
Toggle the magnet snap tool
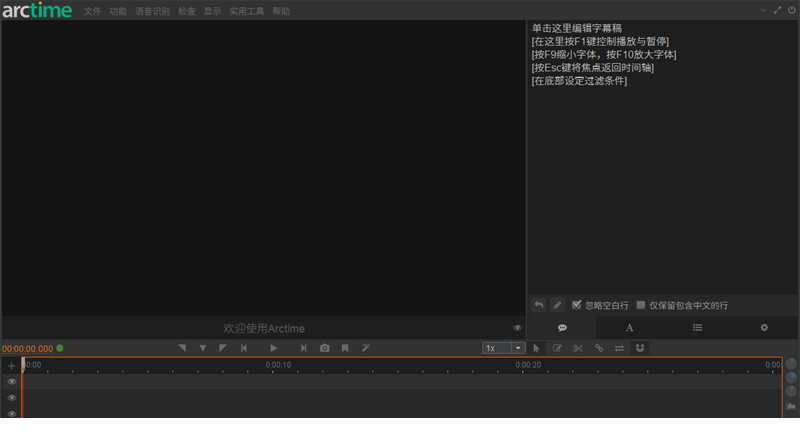click(640, 348)
